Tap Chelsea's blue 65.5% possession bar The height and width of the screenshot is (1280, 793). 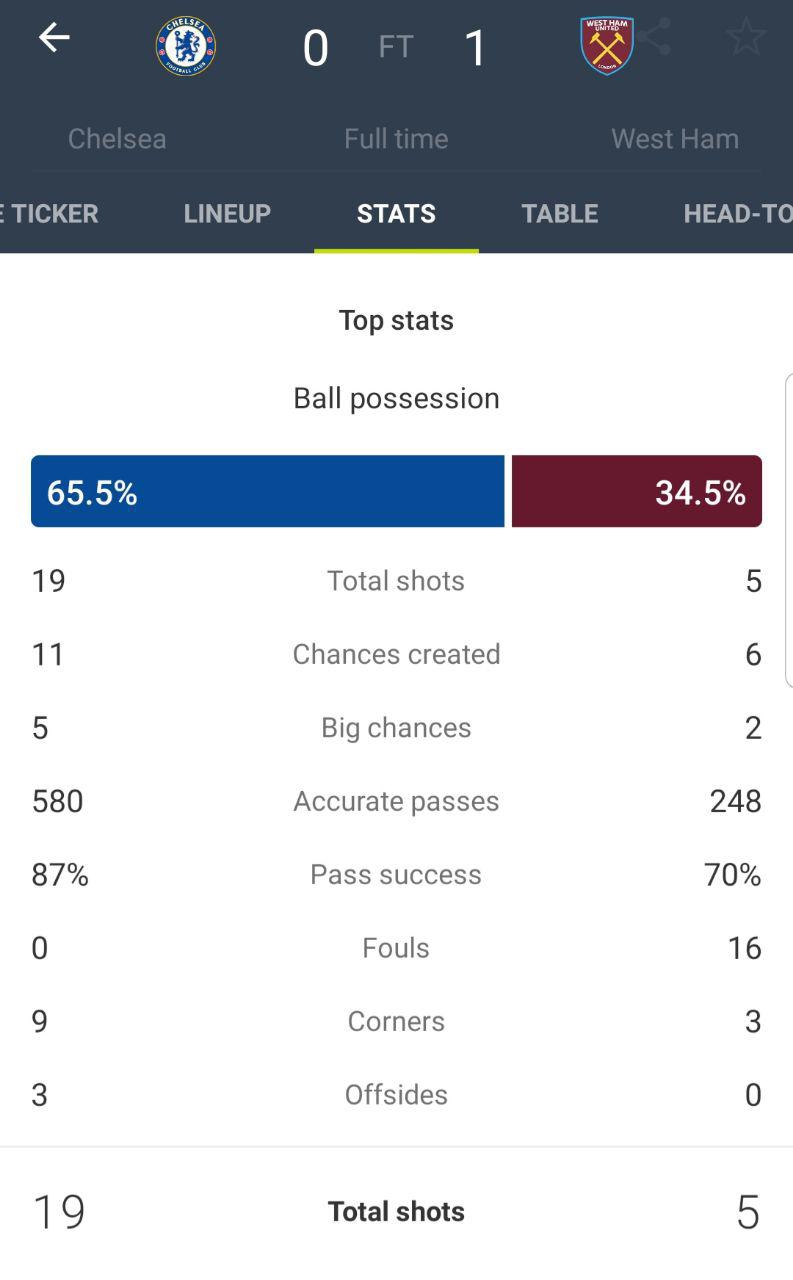(x=267, y=491)
